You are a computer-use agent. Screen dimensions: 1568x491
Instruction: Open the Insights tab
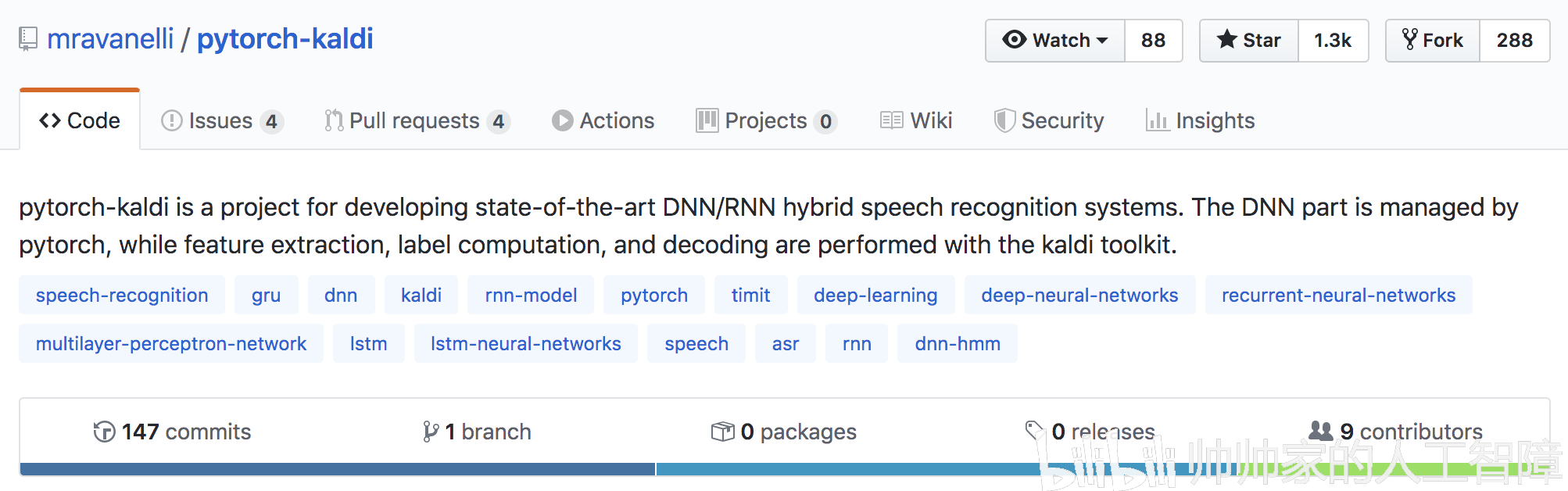click(1200, 121)
